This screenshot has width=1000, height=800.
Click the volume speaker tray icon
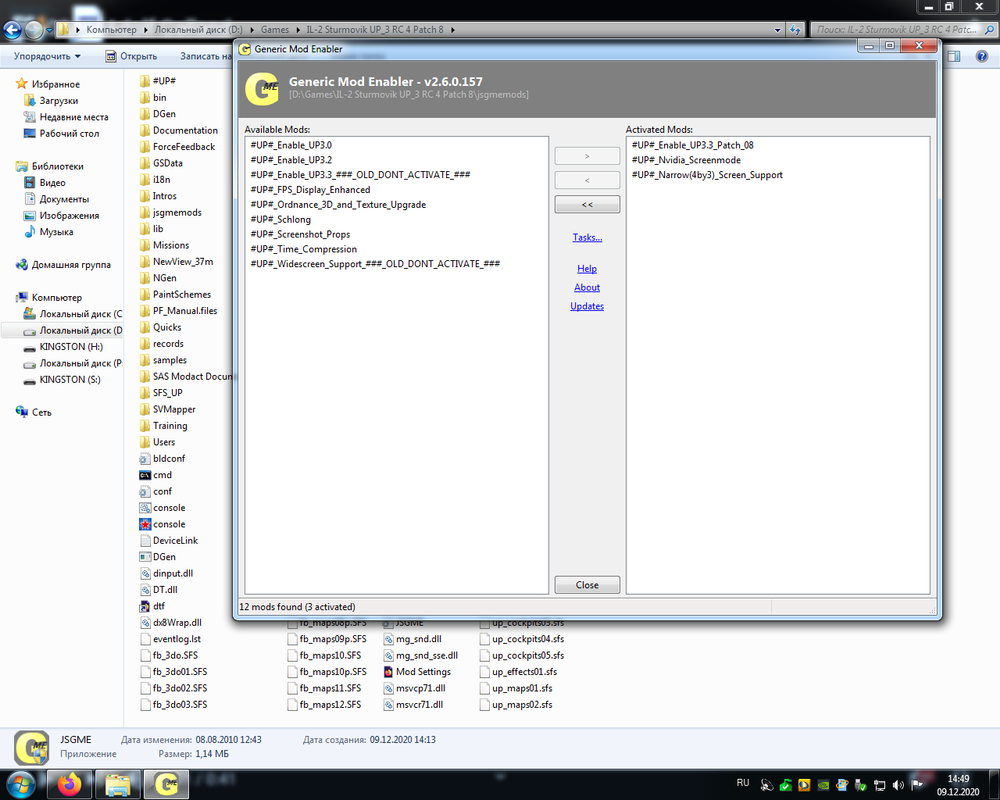point(898,785)
